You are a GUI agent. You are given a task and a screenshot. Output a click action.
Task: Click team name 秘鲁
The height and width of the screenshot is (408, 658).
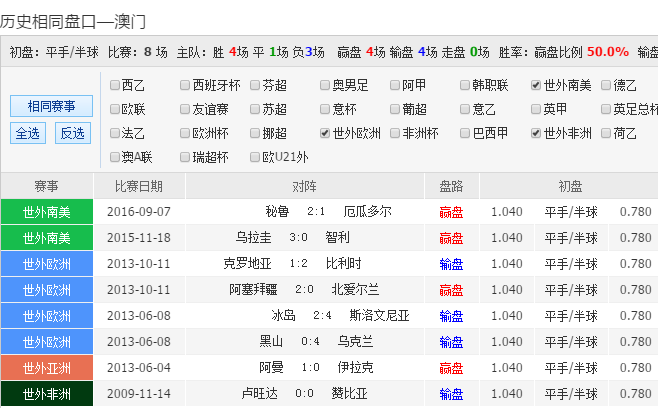click(x=277, y=211)
